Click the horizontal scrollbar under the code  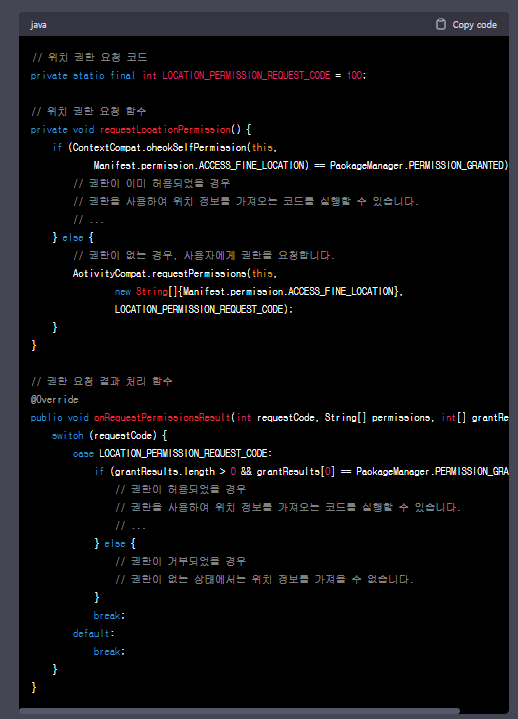pos(239,711)
